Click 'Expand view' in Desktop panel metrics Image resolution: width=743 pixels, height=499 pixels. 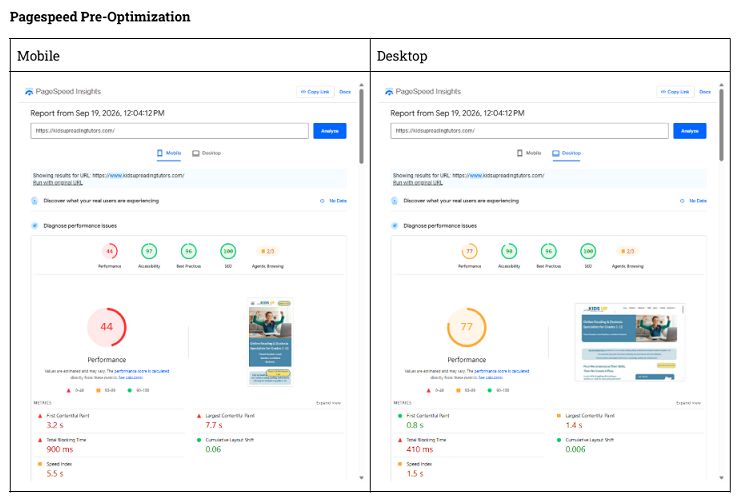point(689,403)
